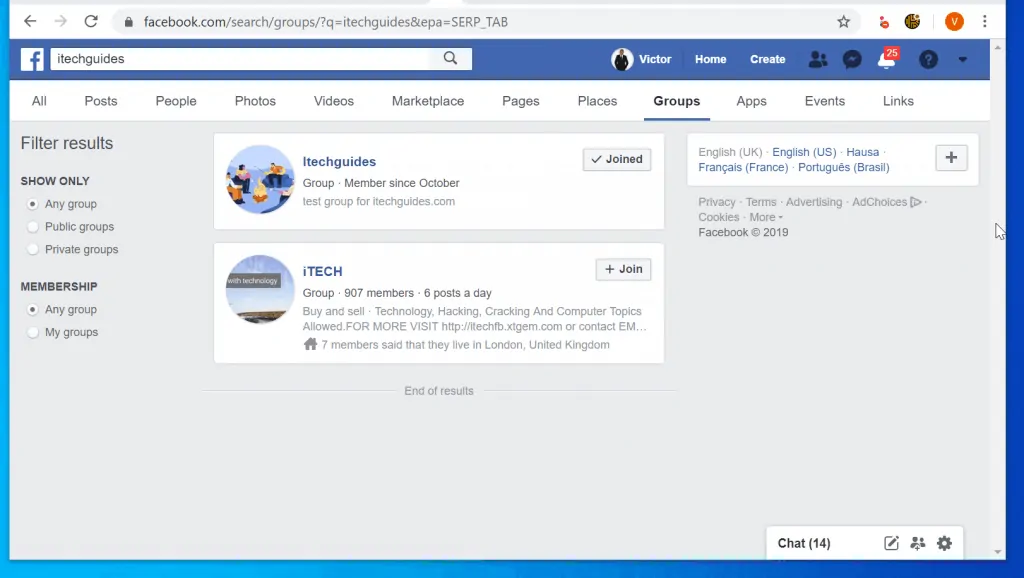The height and width of the screenshot is (578, 1024).
Task: Open the Messenger icon
Action: click(852, 59)
